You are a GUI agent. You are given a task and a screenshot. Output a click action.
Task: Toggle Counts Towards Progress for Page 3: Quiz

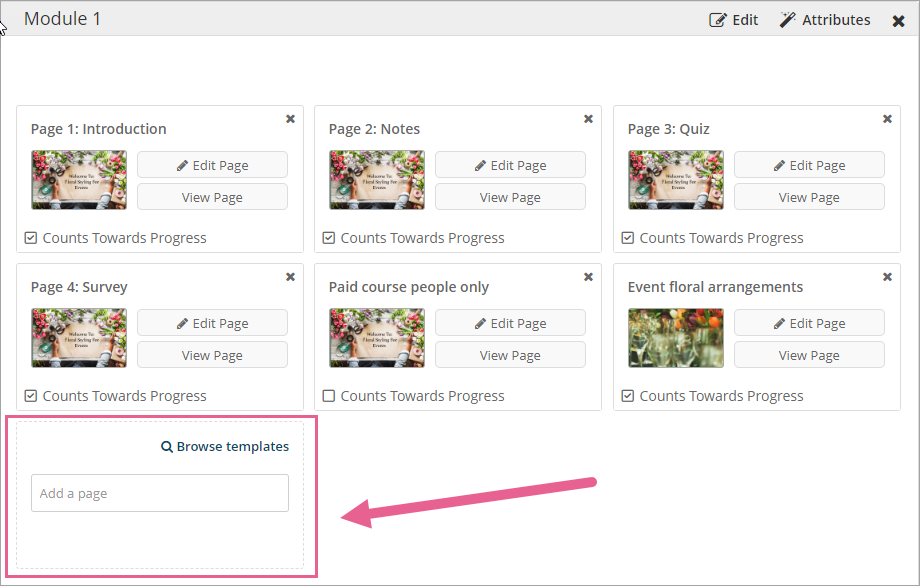coord(627,238)
